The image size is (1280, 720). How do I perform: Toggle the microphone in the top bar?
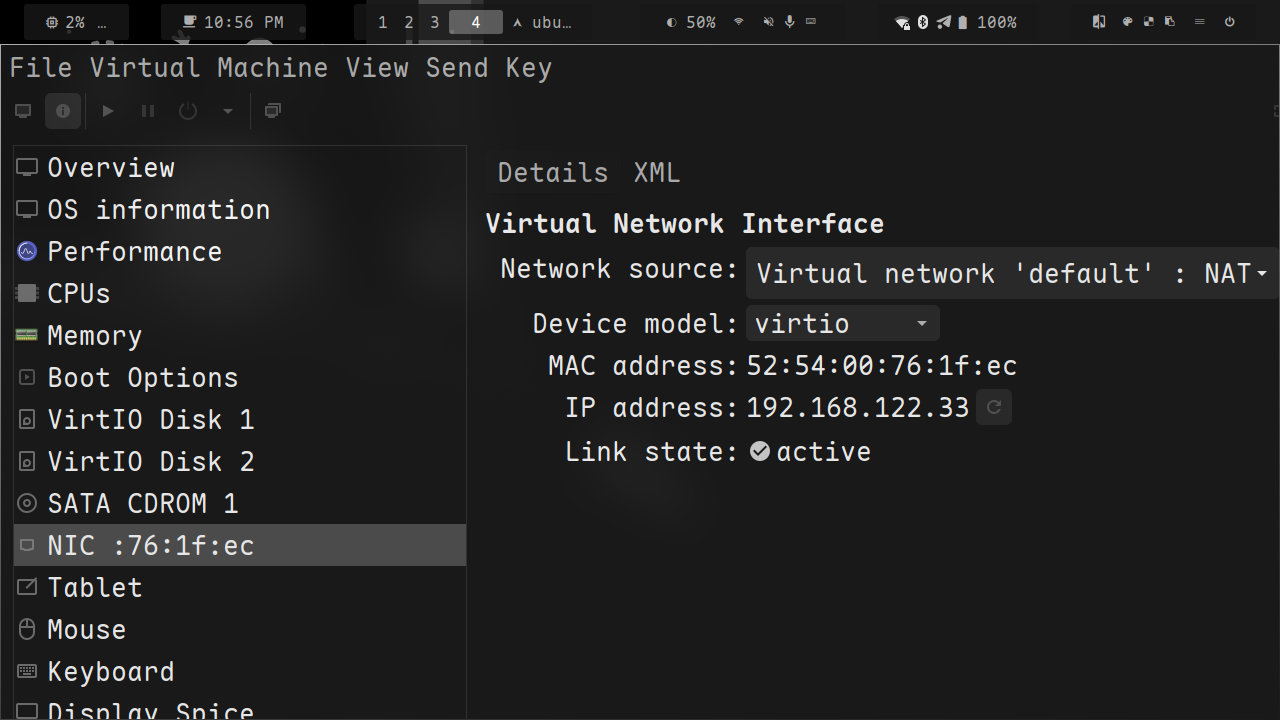point(790,22)
